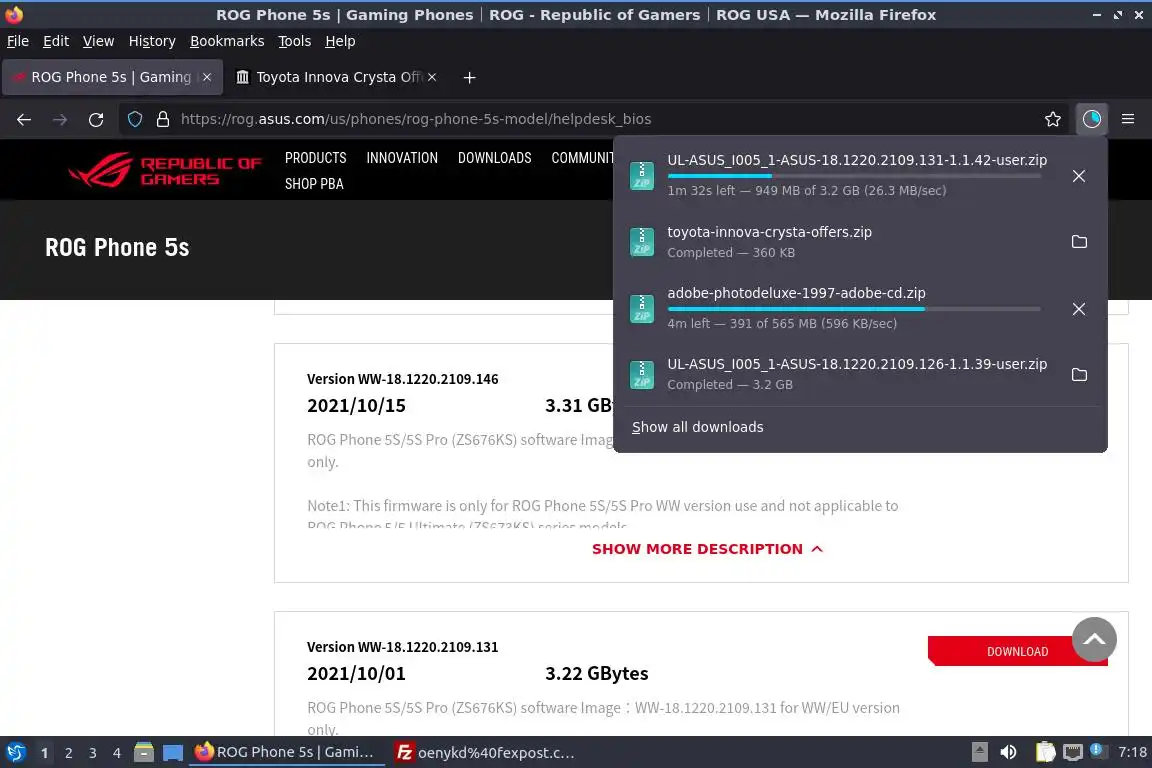
Task: Click zip icon of 2109.126-1.1.39 download
Action: pos(641,375)
